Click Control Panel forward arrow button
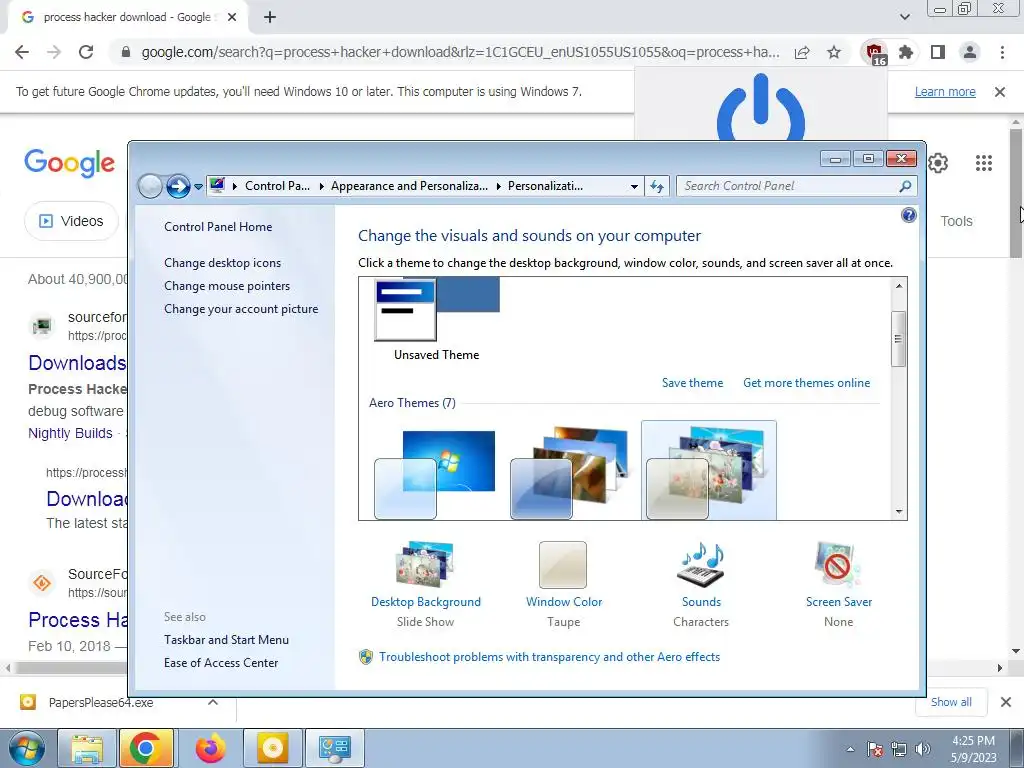The width and height of the screenshot is (1024, 768). (178, 186)
